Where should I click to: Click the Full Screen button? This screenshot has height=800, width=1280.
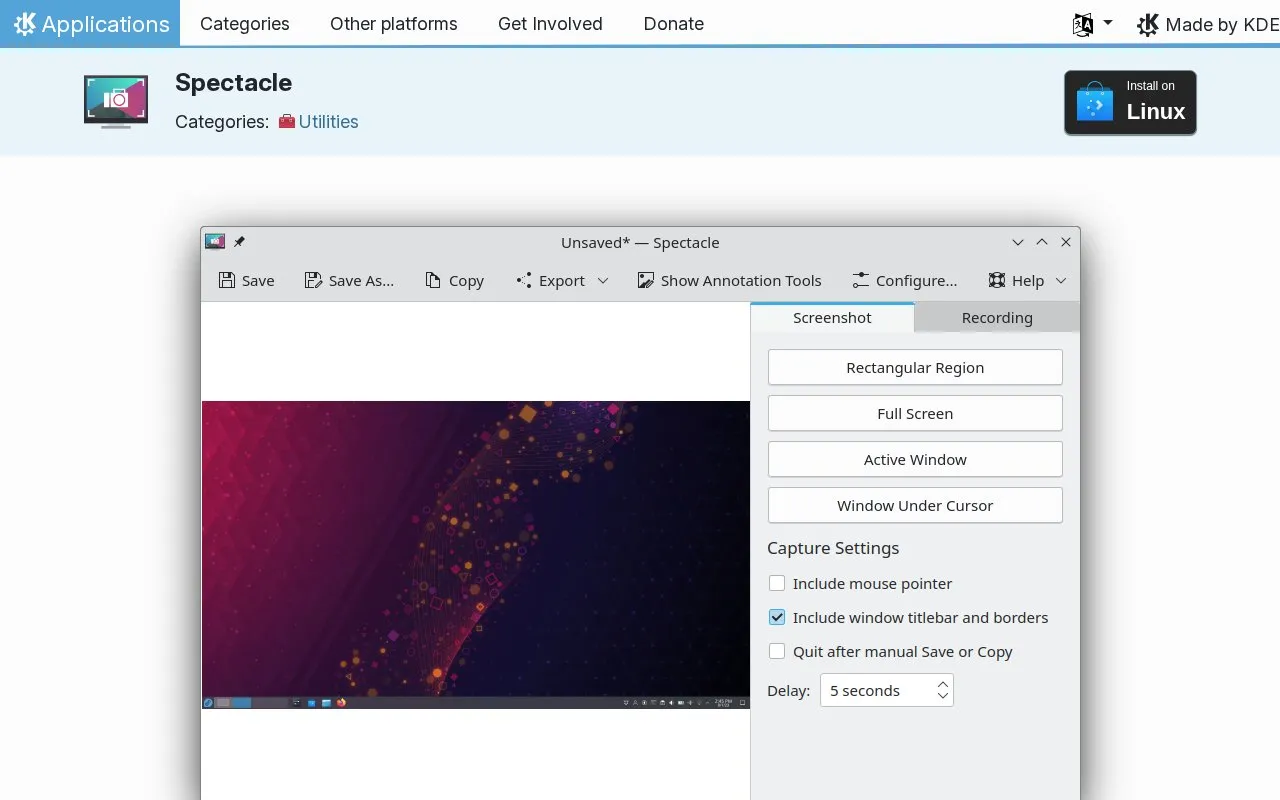(915, 413)
